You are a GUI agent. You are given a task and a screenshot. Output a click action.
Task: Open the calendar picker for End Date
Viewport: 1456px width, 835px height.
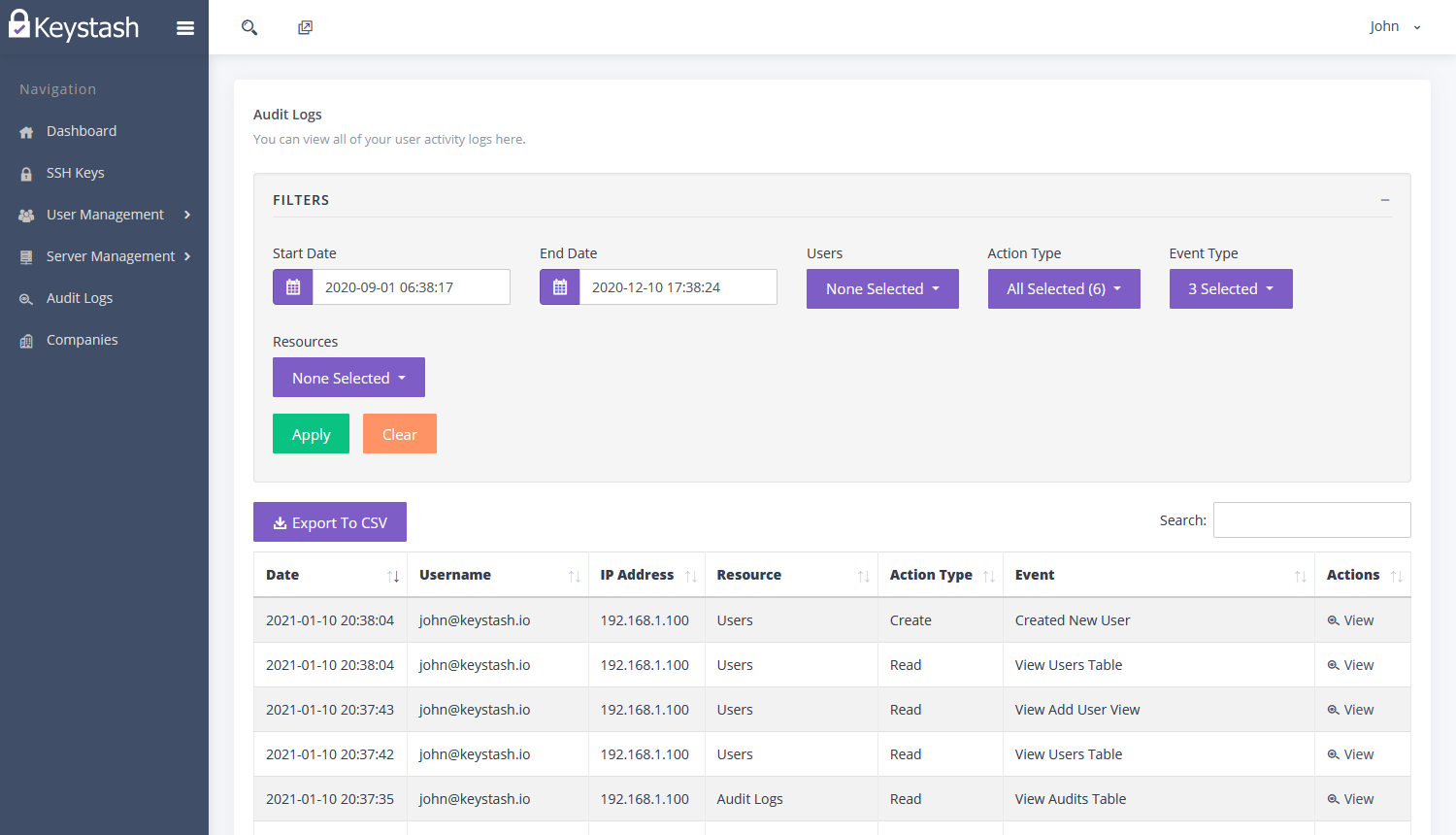(x=559, y=286)
